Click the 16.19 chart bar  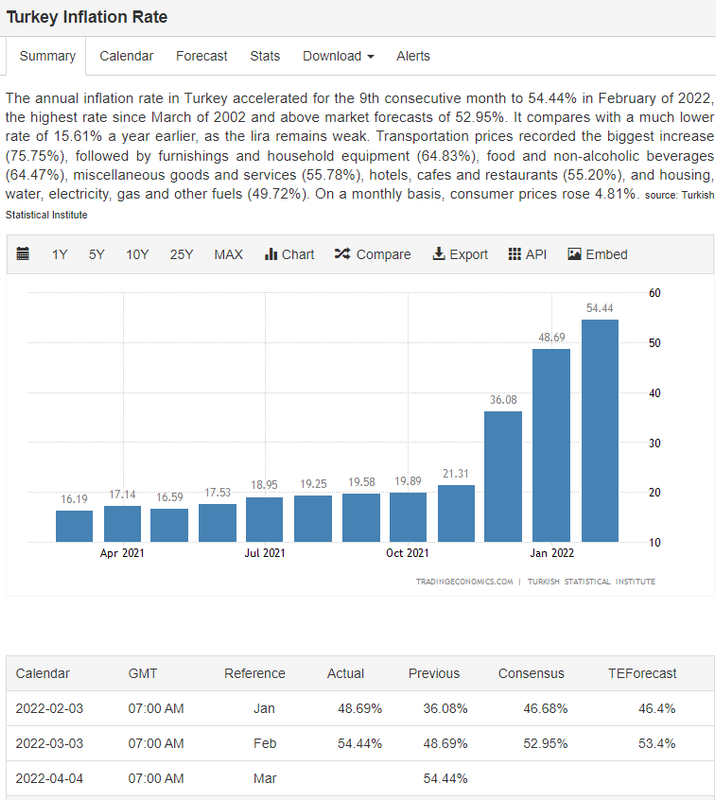74,526
